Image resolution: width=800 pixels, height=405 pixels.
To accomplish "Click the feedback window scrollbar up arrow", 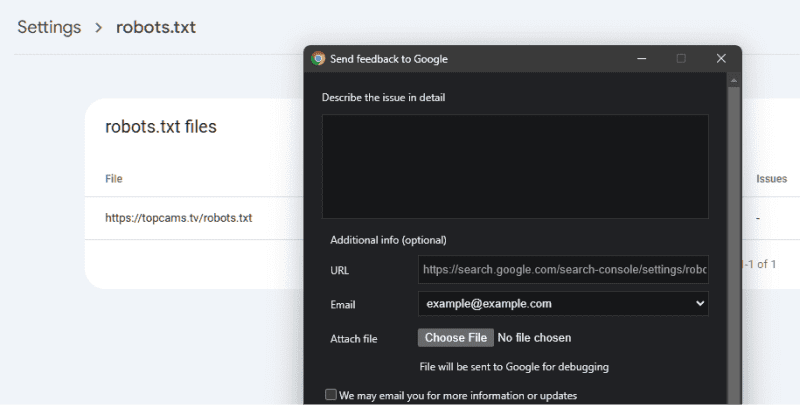I will [x=734, y=80].
